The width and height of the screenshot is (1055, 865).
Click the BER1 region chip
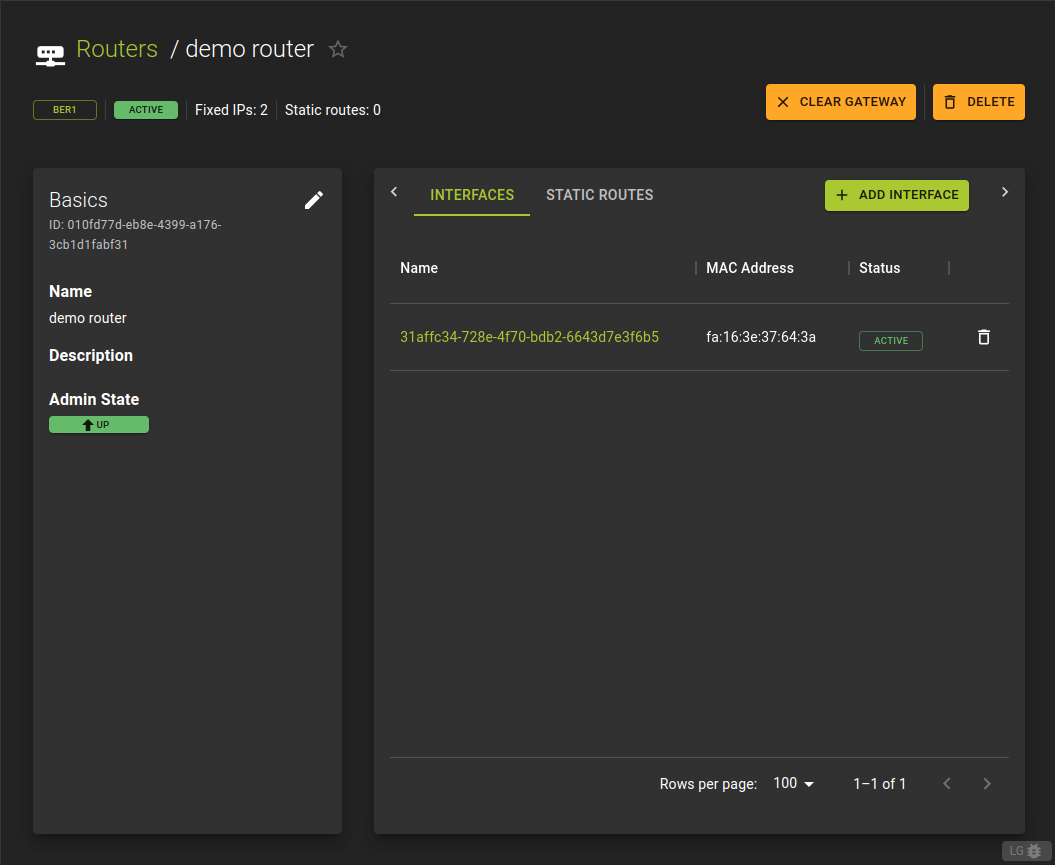coord(65,110)
